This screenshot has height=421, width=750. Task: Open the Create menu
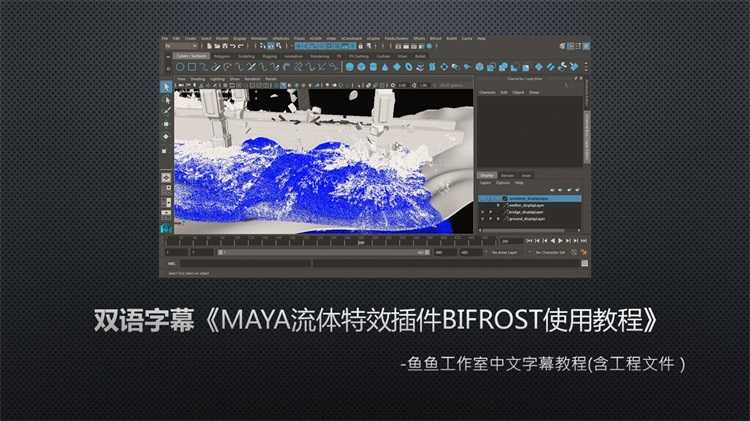[x=190, y=38]
